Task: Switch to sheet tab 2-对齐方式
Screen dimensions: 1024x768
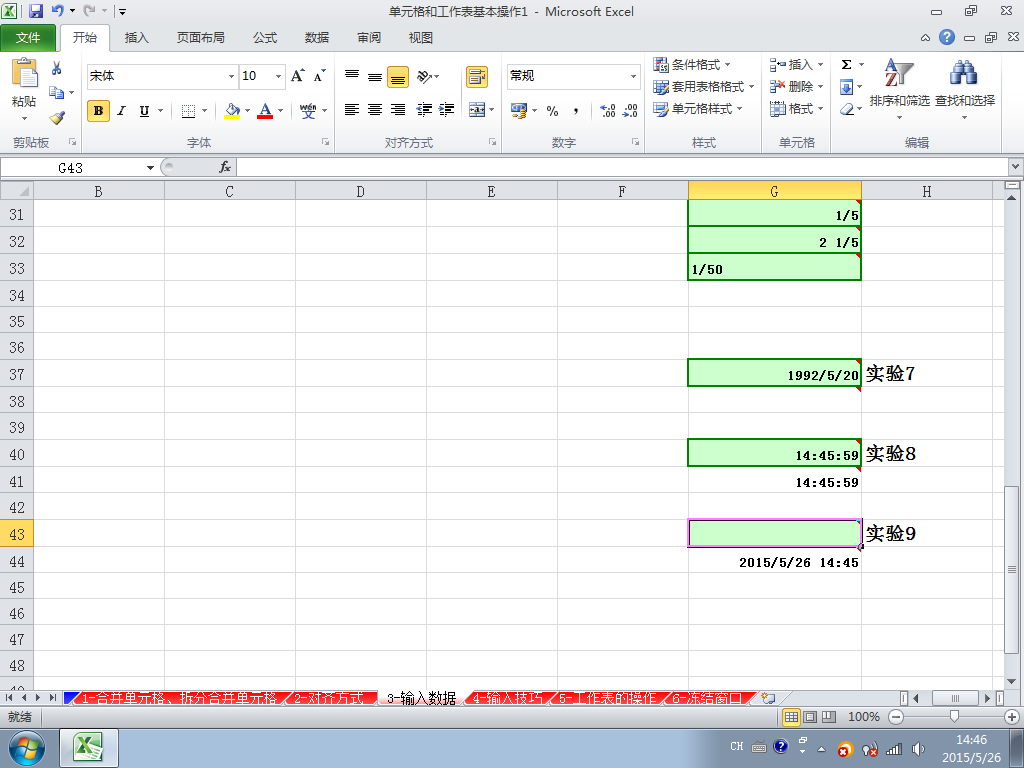Action: tap(328, 698)
